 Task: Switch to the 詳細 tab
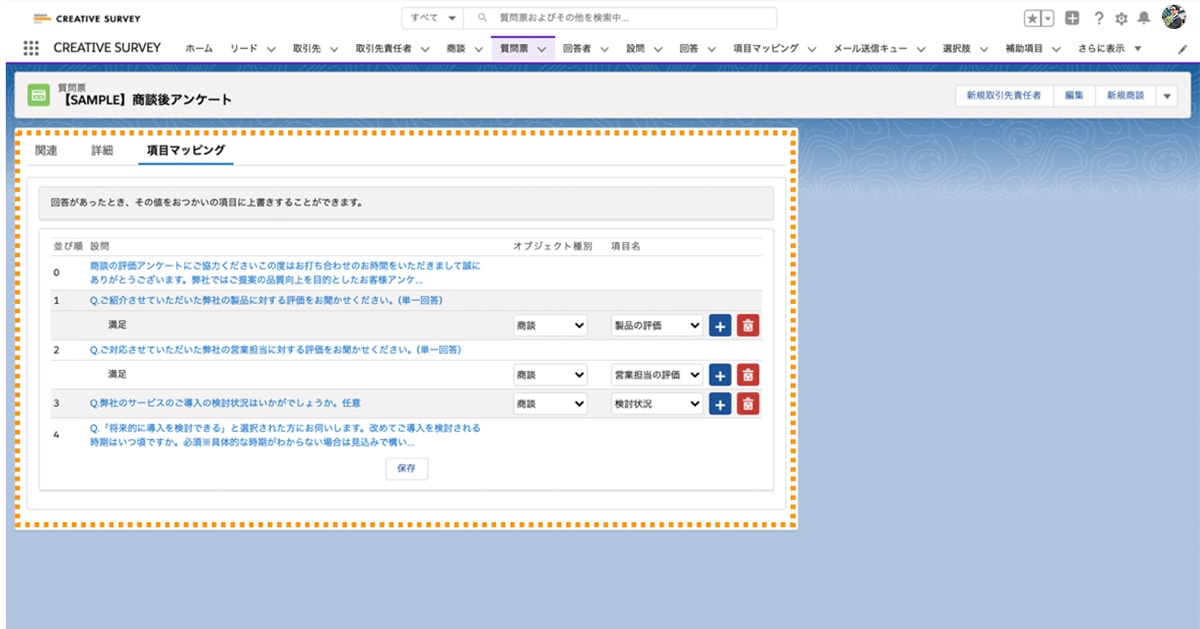pos(100,147)
